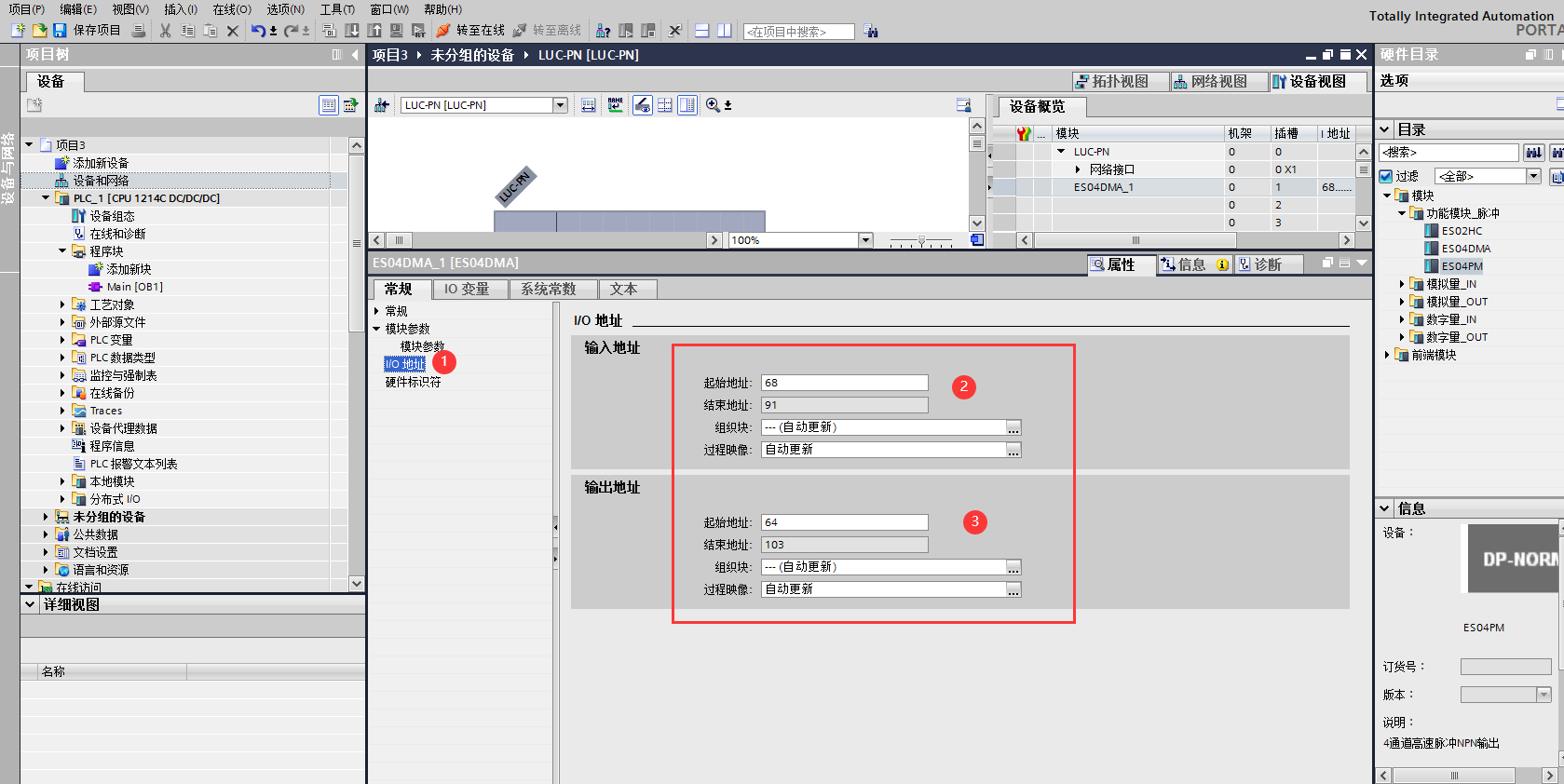Click the save project disk icon
Viewport: 1564px width, 784px height.
click(60, 31)
